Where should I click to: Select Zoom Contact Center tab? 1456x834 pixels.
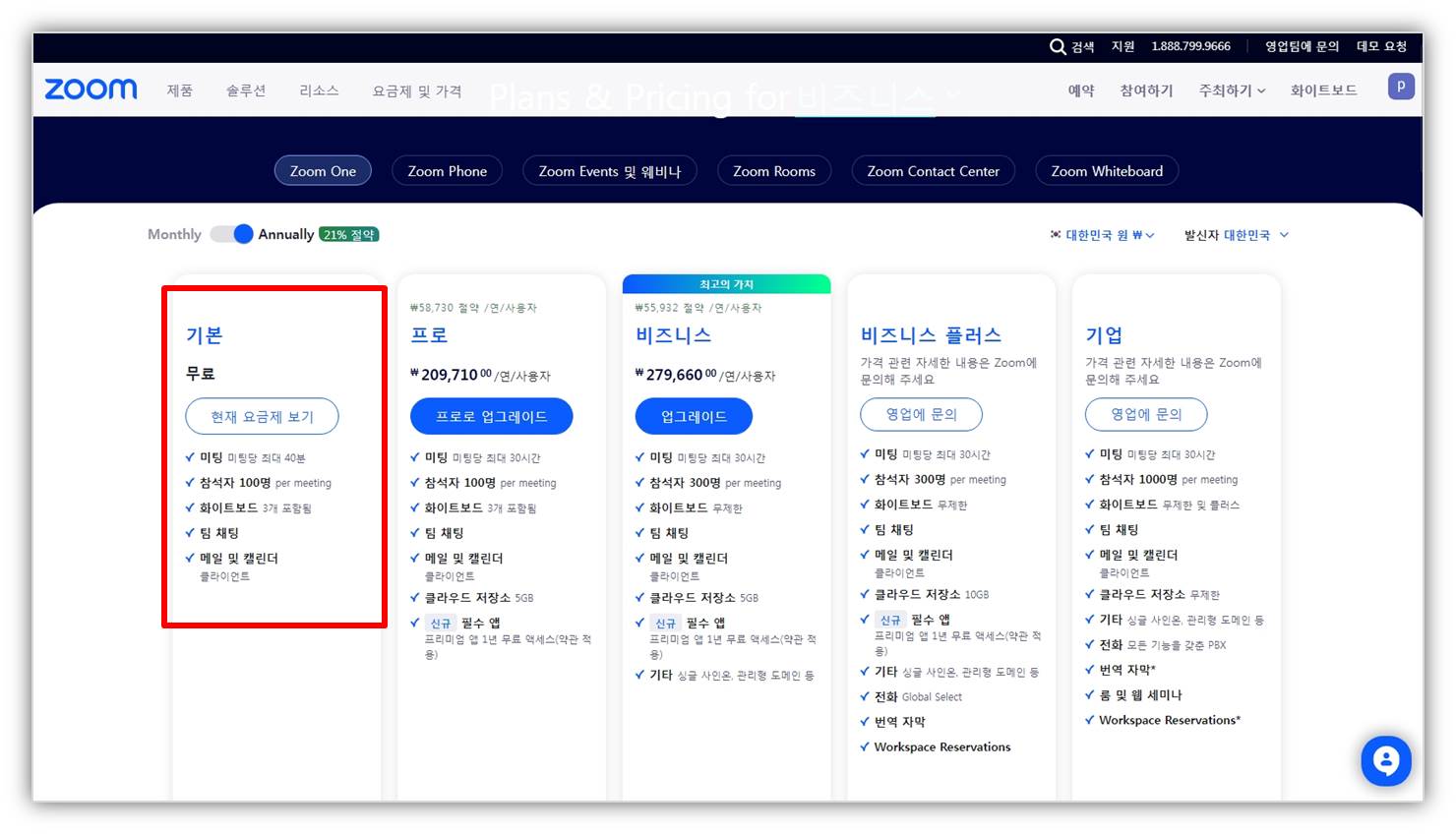[x=934, y=171]
